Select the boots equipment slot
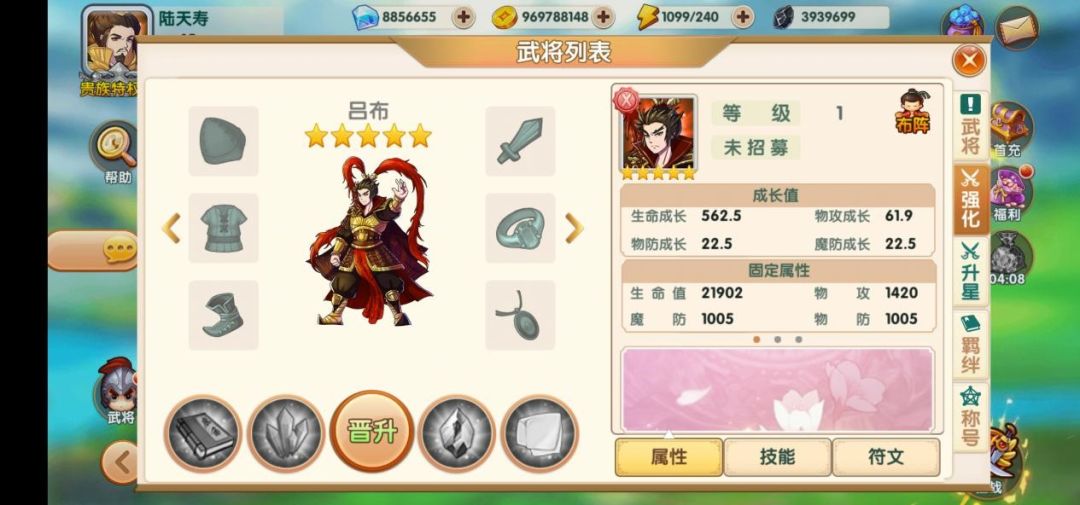 [x=223, y=315]
